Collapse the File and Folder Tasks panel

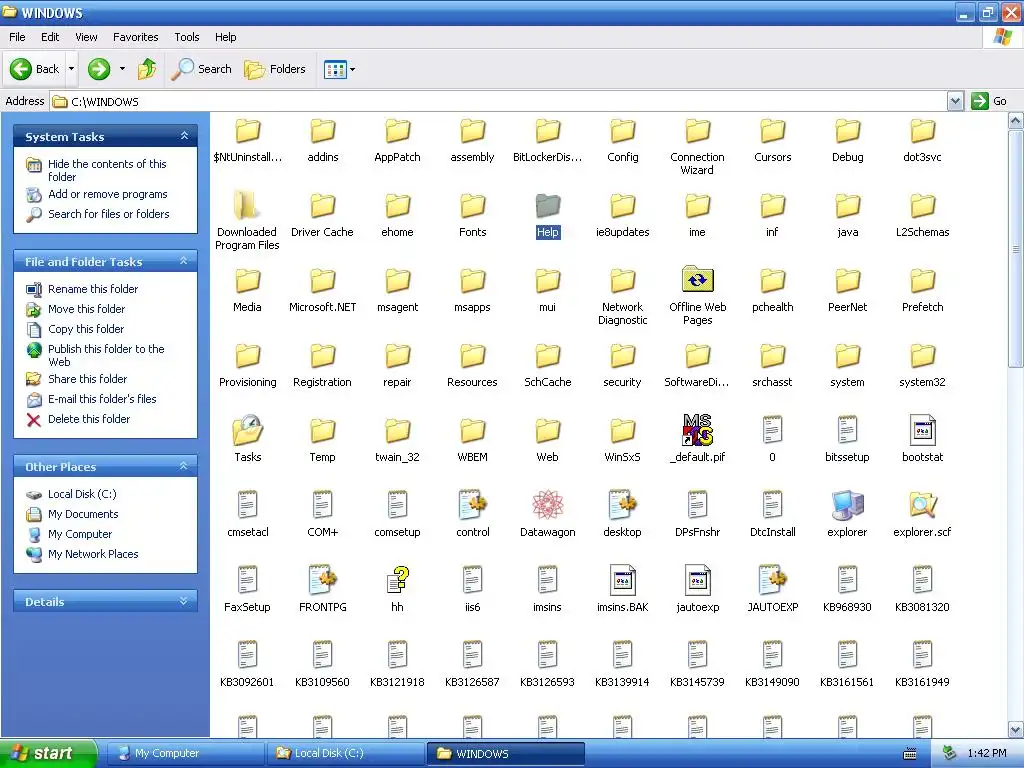coord(184,261)
